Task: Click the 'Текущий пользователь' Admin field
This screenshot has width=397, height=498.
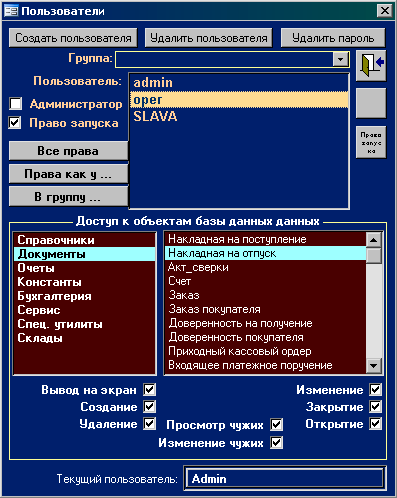Action: 285,479
